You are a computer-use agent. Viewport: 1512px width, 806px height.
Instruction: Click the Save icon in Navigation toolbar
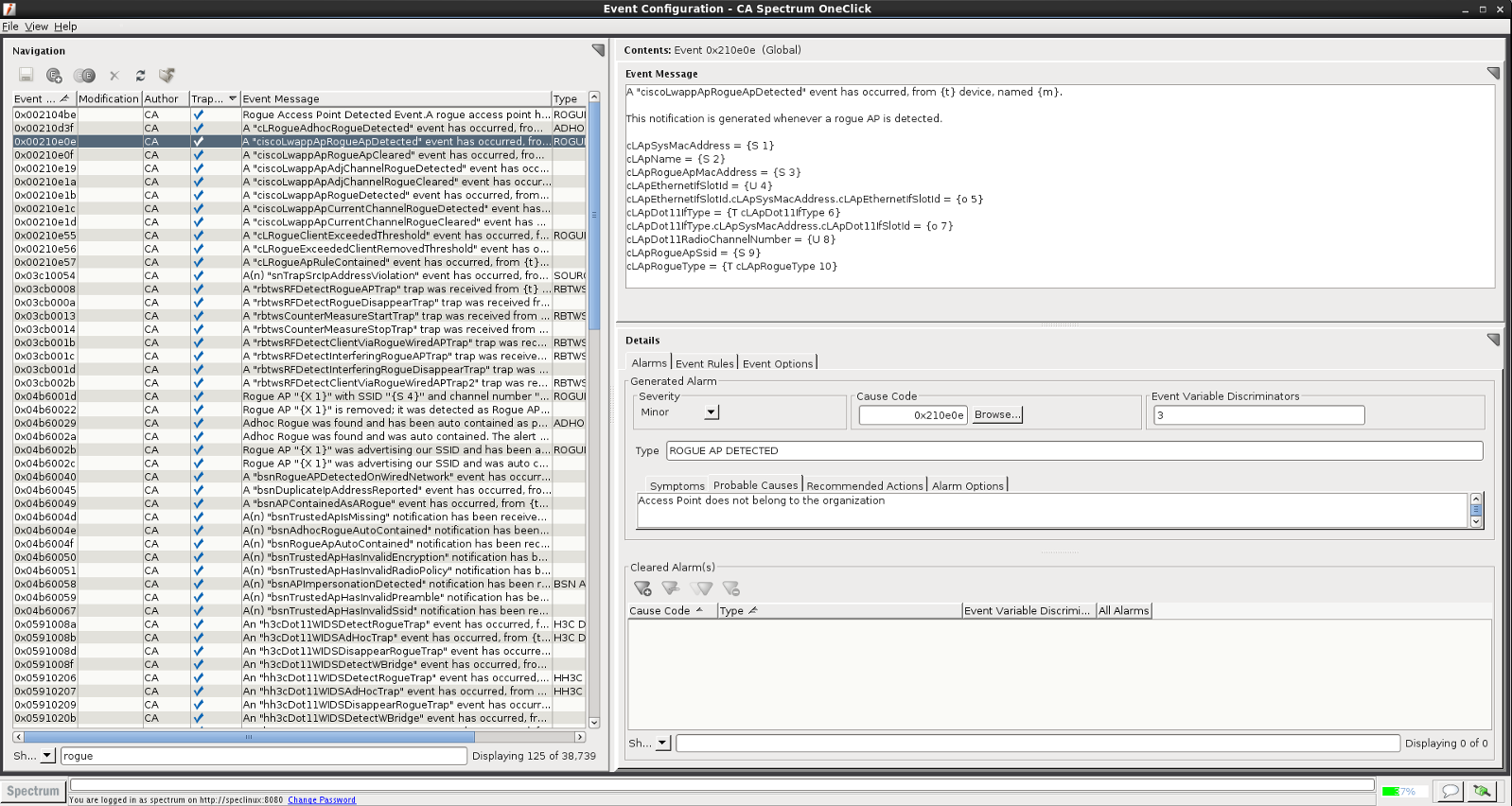click(x=26, y=76)
